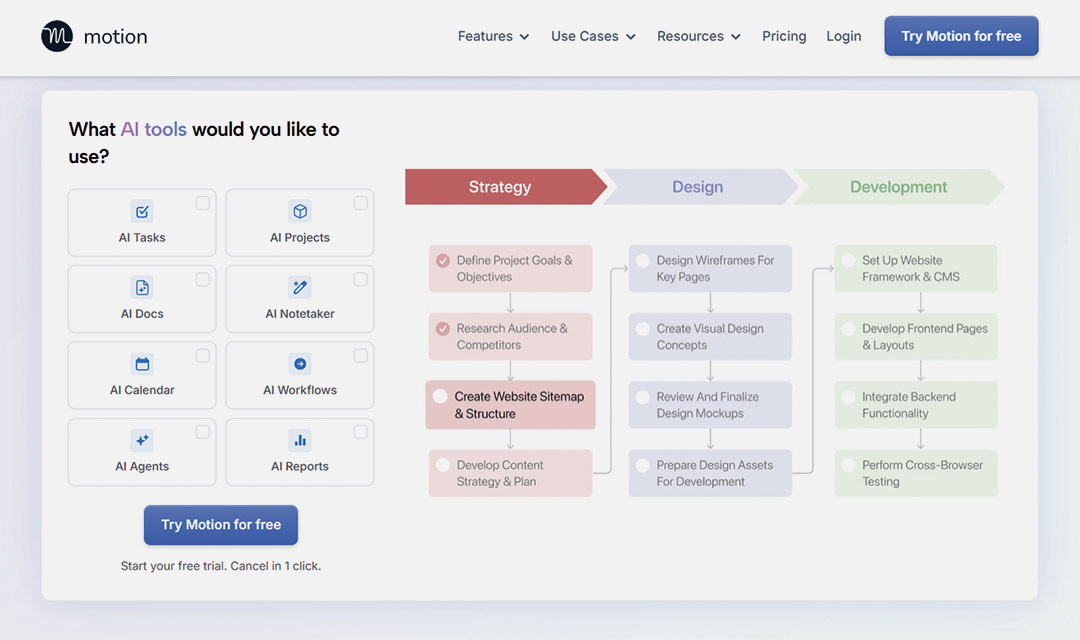The height and width of the screenshot is (640, 1080).
Task: Mark Create Website Sitemap & Structure complete
Action: tap(440, 396)
